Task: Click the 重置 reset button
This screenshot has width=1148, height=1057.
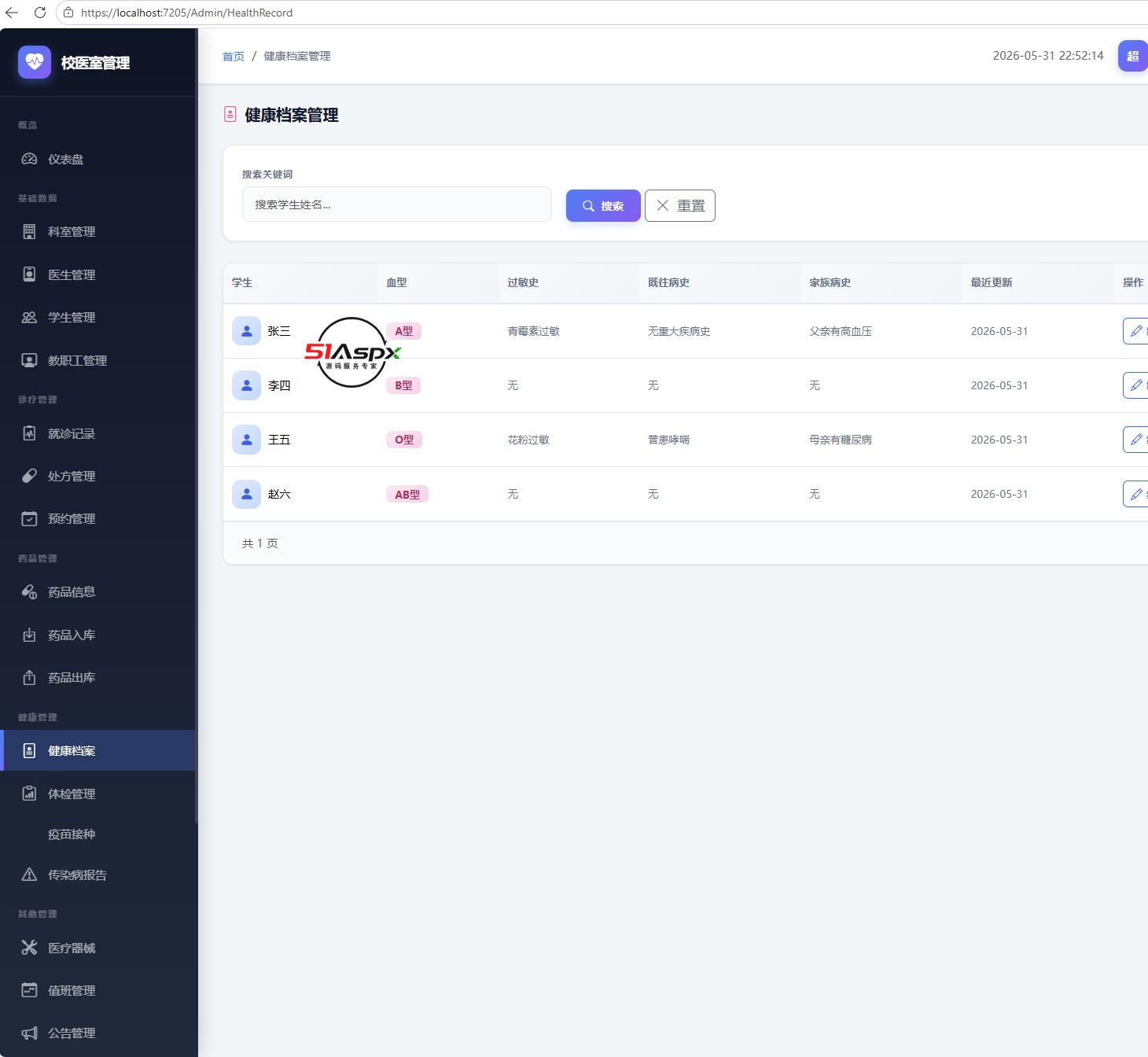Action: point(680,205)
